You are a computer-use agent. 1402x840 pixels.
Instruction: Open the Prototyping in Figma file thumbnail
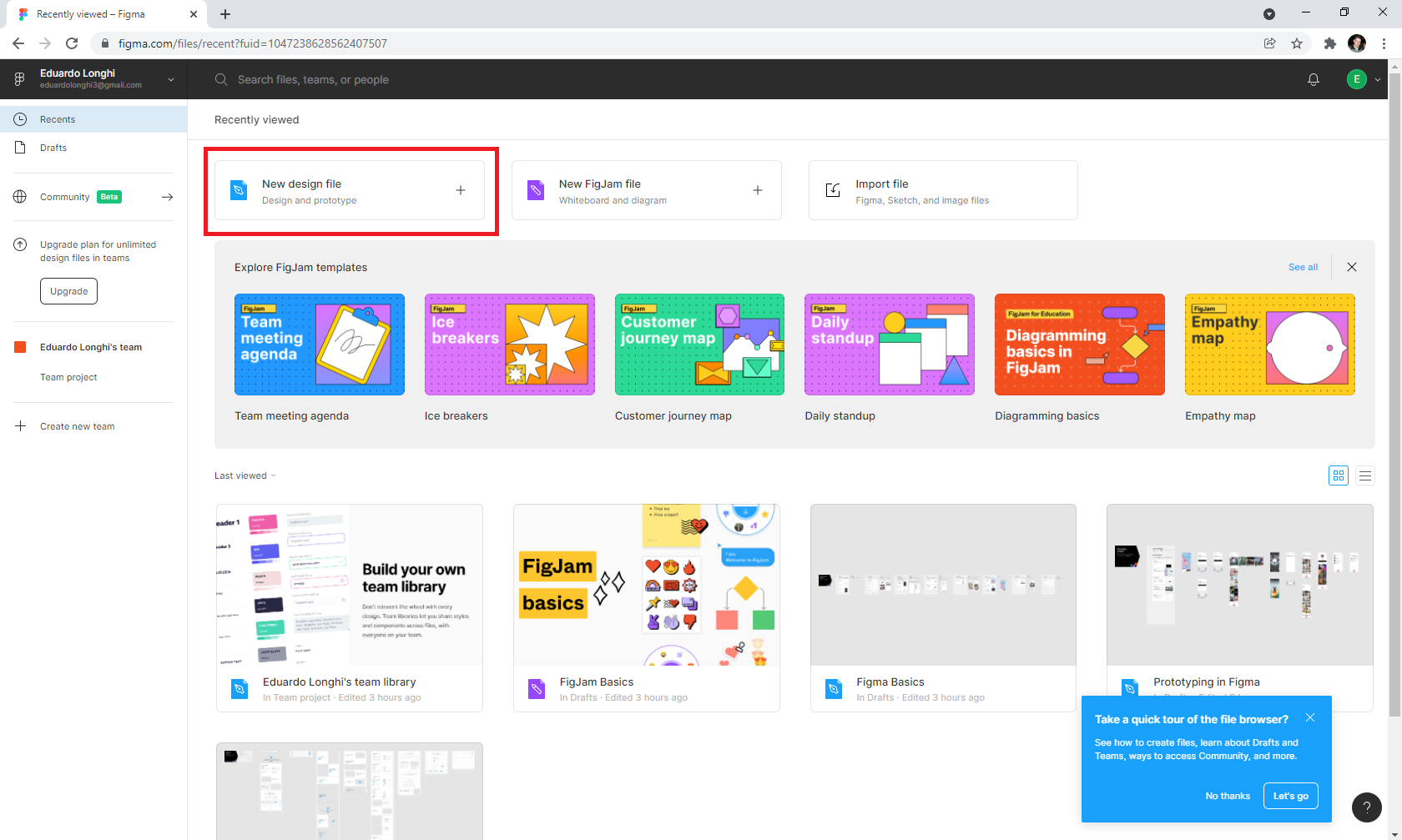pyautogui.click(x=1240, y=585)
